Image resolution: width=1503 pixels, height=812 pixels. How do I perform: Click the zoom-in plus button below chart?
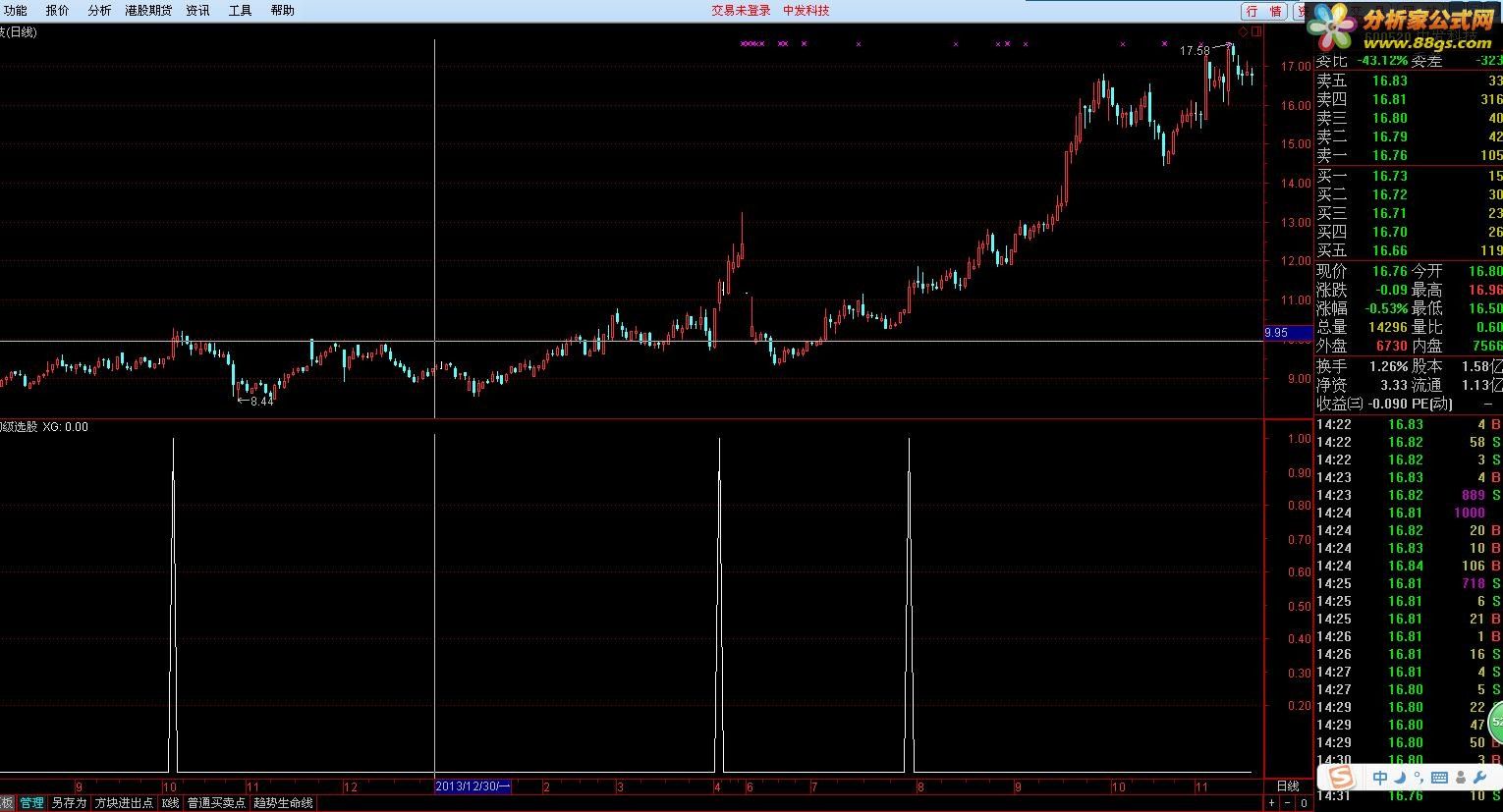click(x=1271, y=803)
